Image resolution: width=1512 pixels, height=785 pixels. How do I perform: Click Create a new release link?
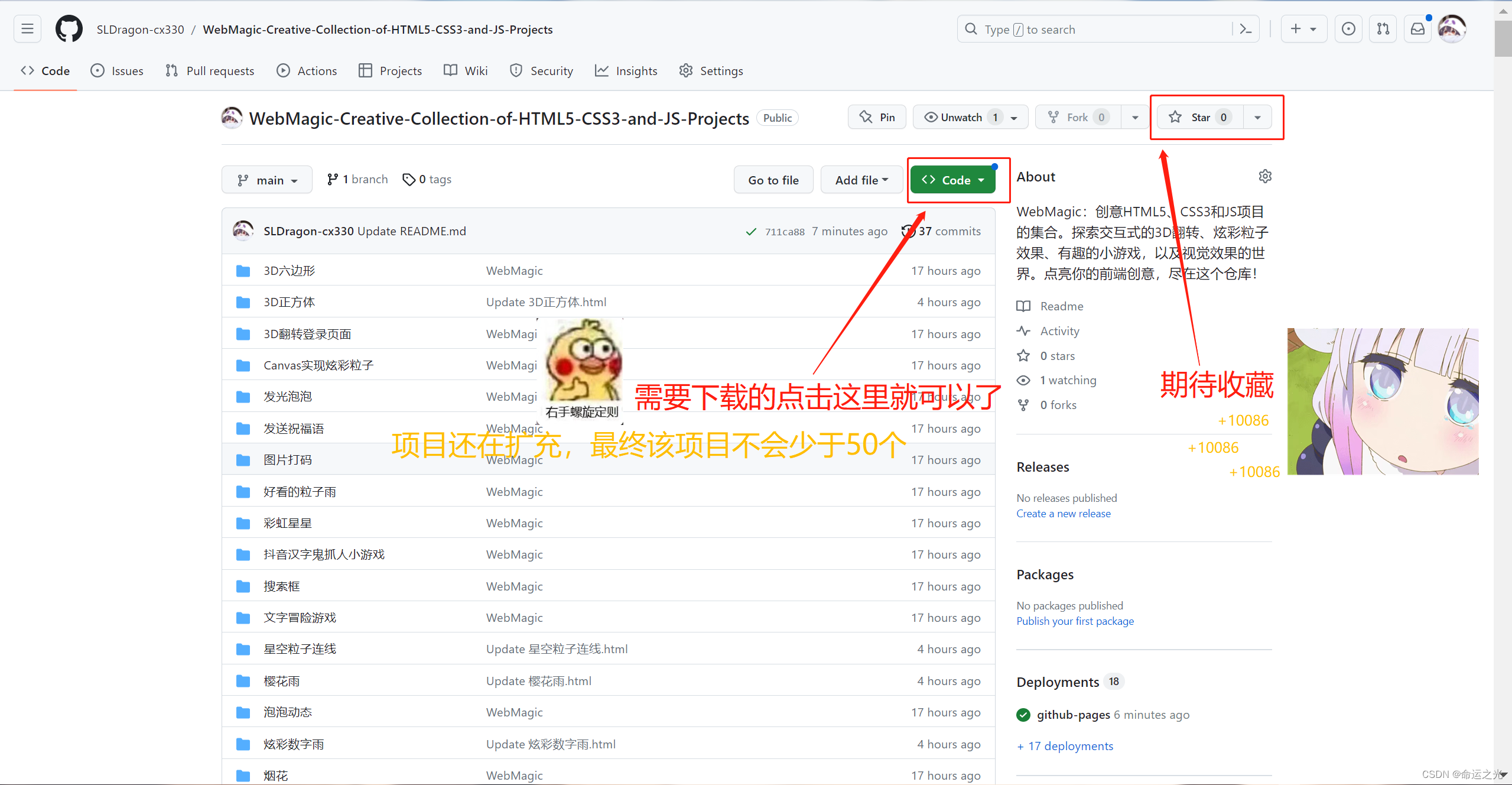[x=1063, y=513]
